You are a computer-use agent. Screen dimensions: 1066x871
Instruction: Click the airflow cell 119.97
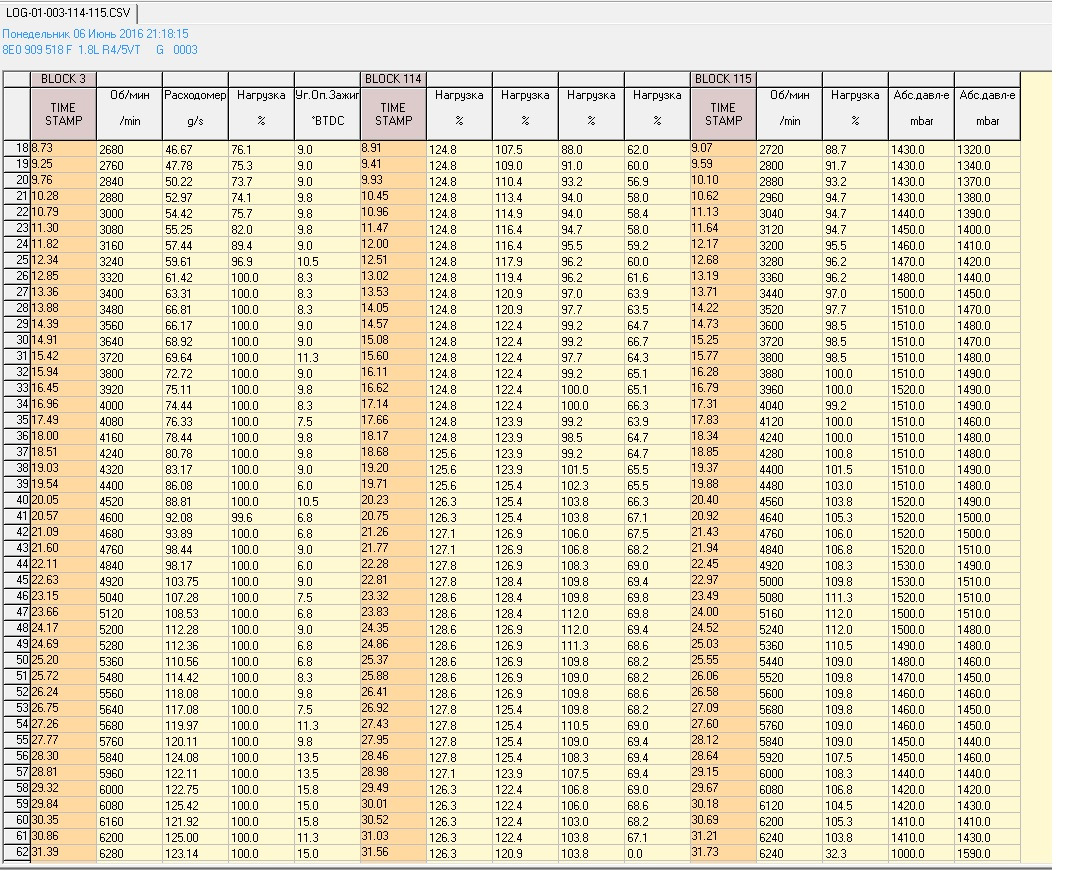pyautogui.click(x=195, y=725)
